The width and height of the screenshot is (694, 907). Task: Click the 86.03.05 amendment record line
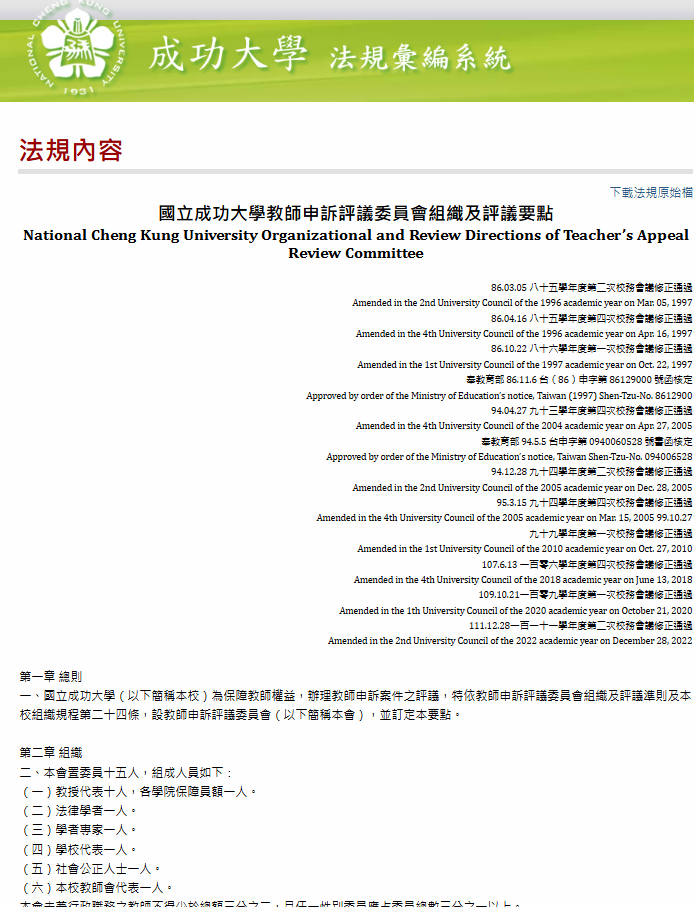591,287
